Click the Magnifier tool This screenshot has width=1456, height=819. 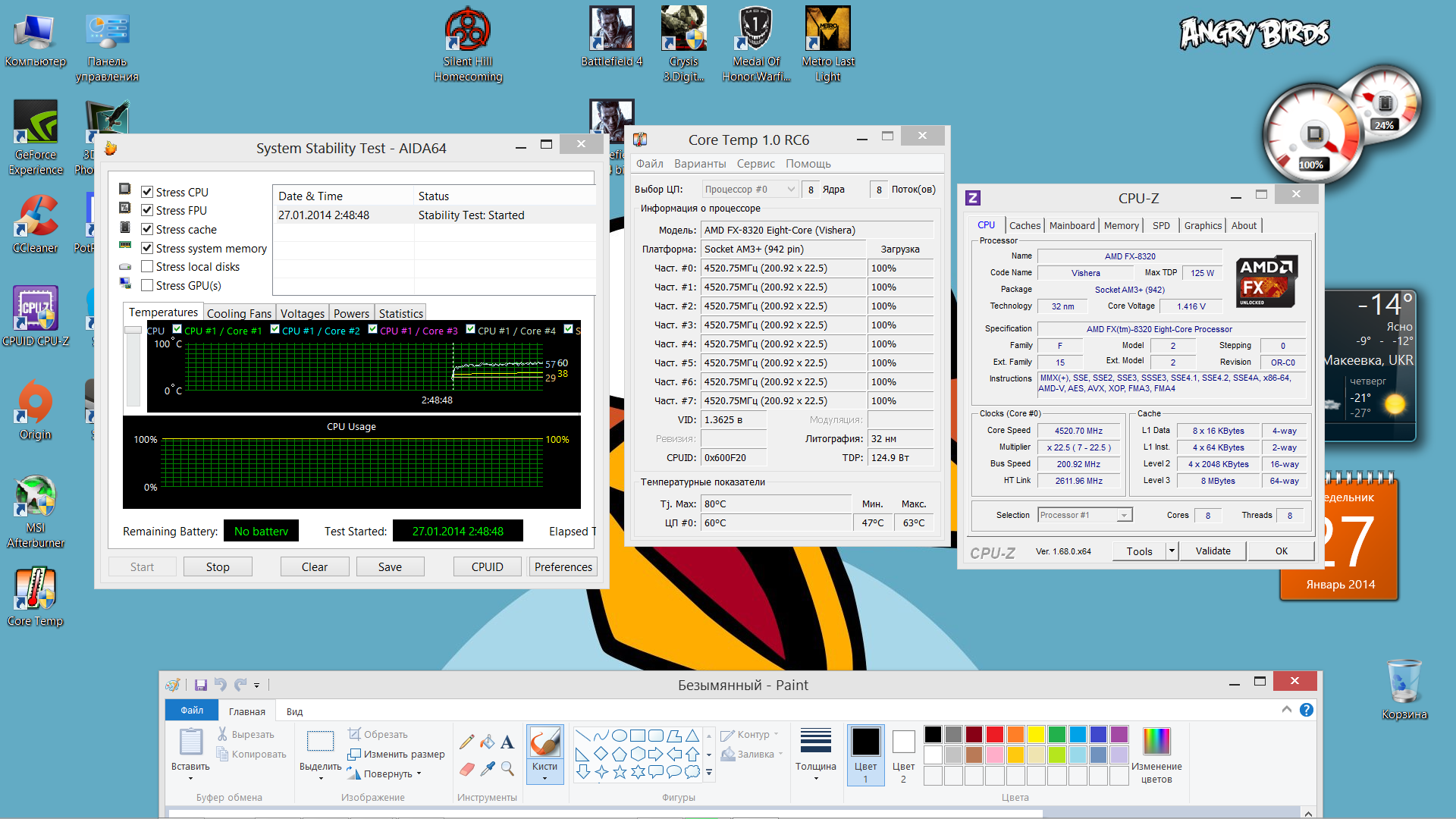[x=507, y=769]
